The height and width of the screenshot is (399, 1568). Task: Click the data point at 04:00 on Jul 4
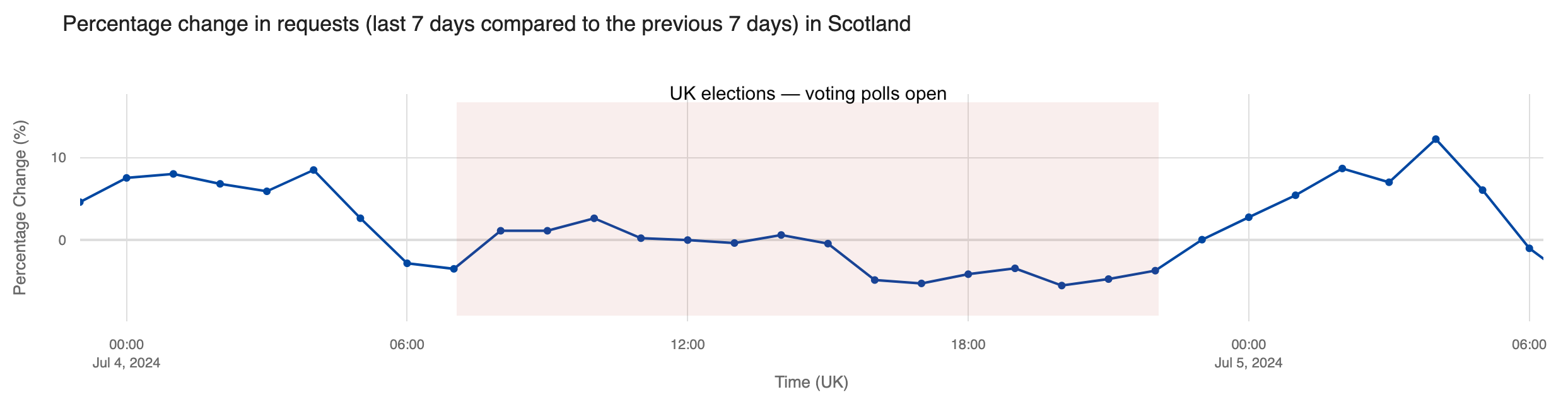tap(313, 170)
